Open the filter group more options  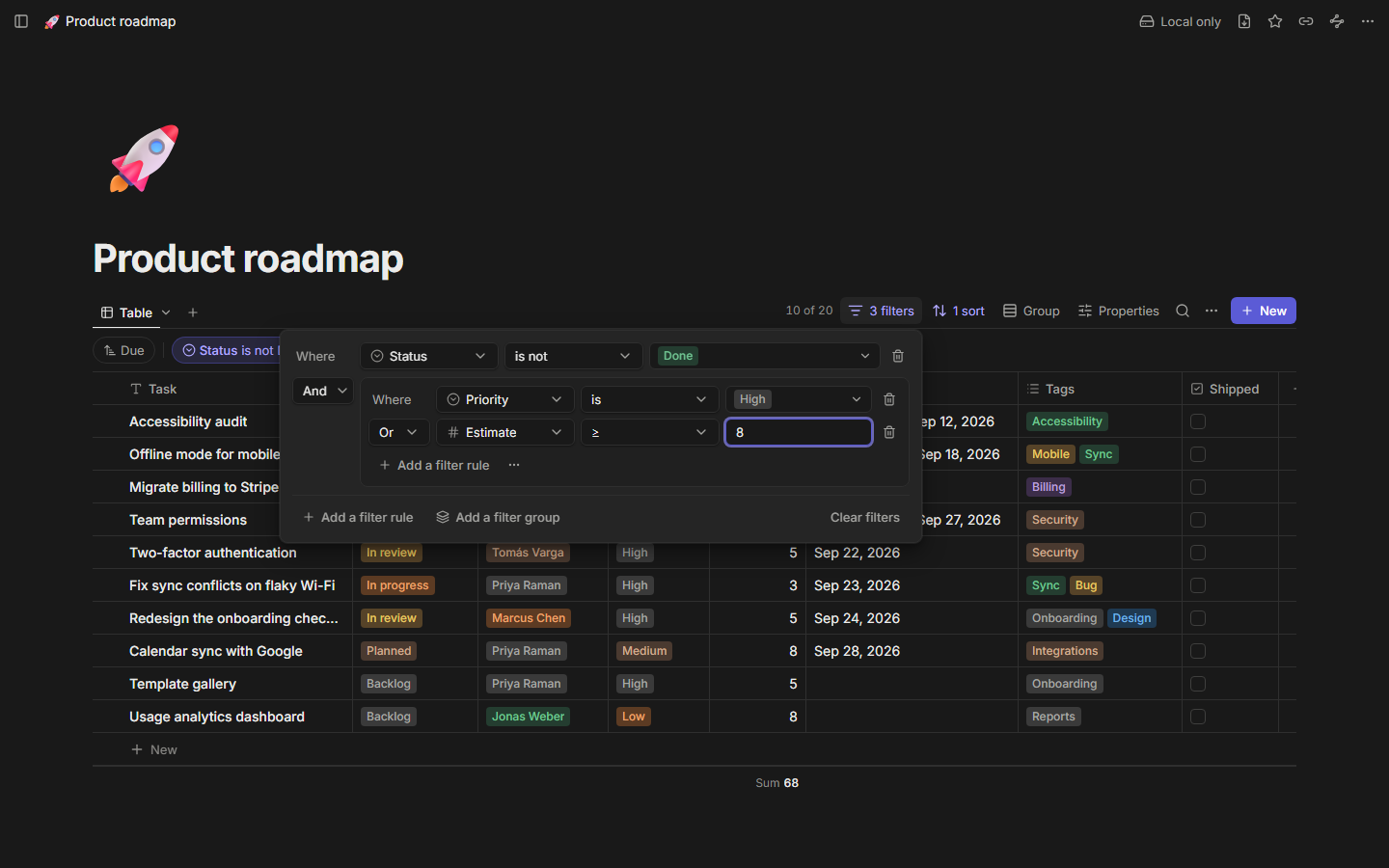click(514, 465)
